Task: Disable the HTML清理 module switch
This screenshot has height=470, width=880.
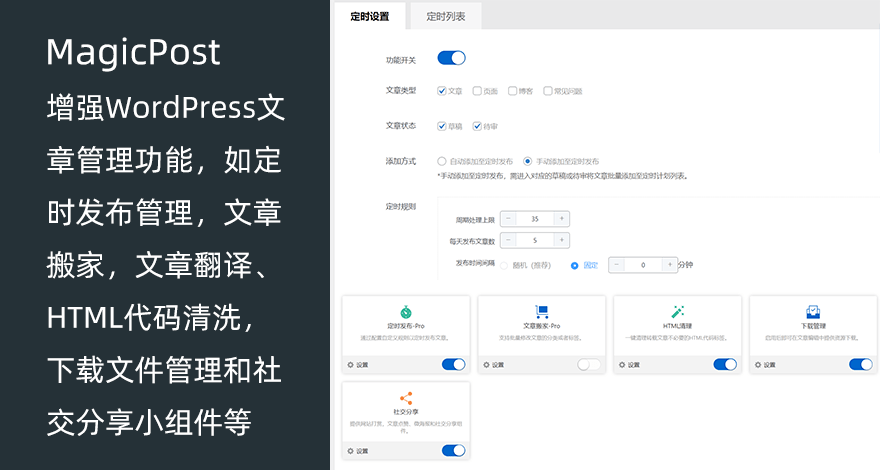Action: click(x=725, y=364)
